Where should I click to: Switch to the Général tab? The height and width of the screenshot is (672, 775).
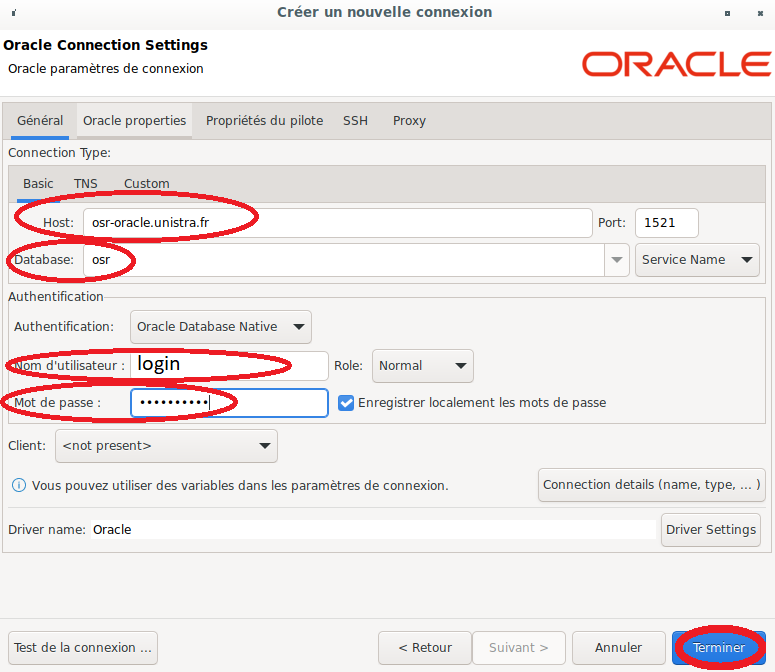click(40, 121)
